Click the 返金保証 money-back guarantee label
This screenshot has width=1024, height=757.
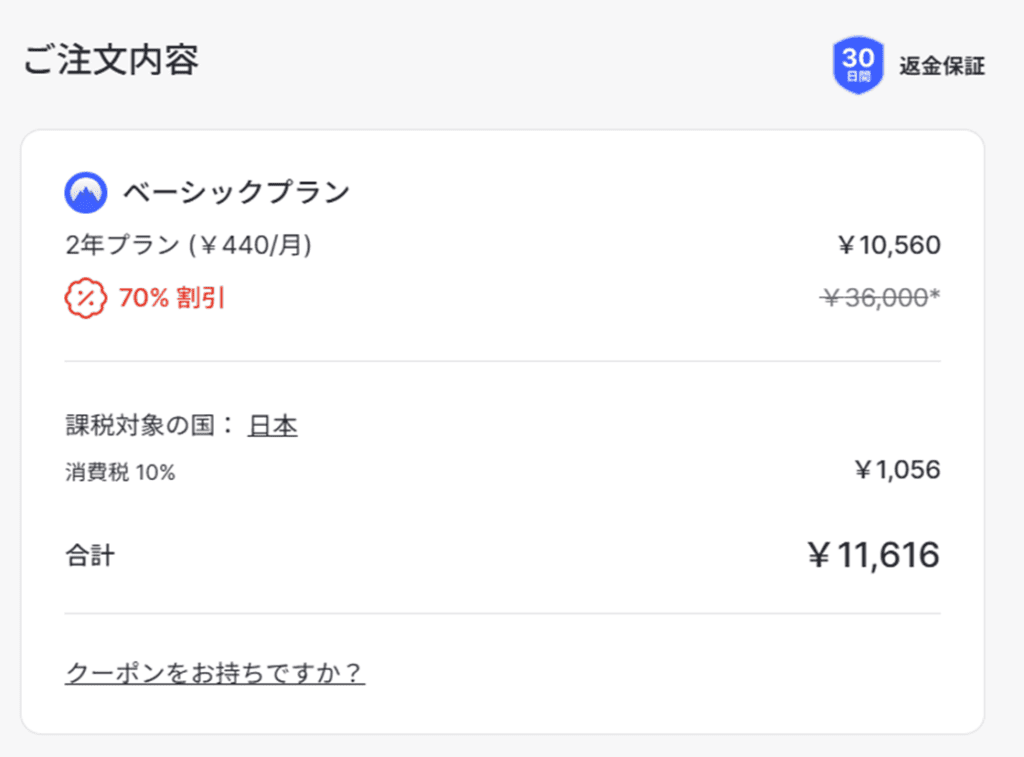pyautogui.click(x=942, y=67)
